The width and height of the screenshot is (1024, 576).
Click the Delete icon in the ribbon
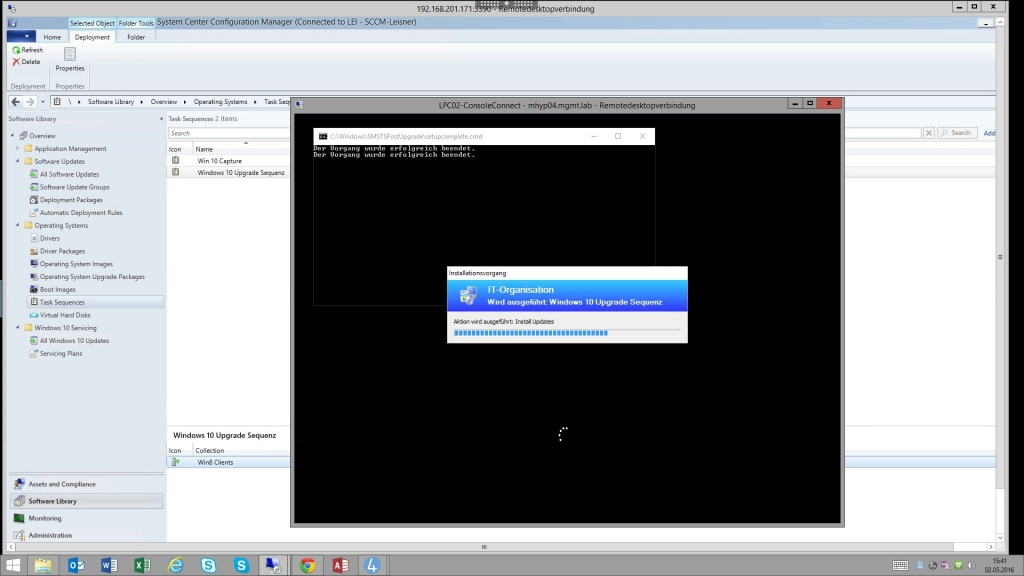16,61
